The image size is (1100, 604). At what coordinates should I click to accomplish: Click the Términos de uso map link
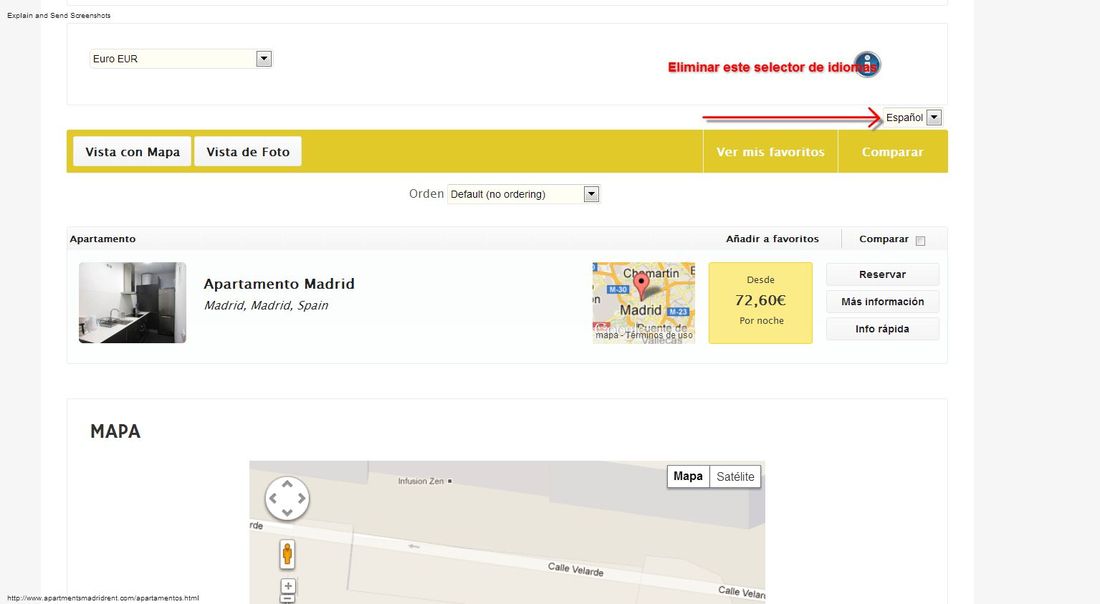(x=659, y=335)
